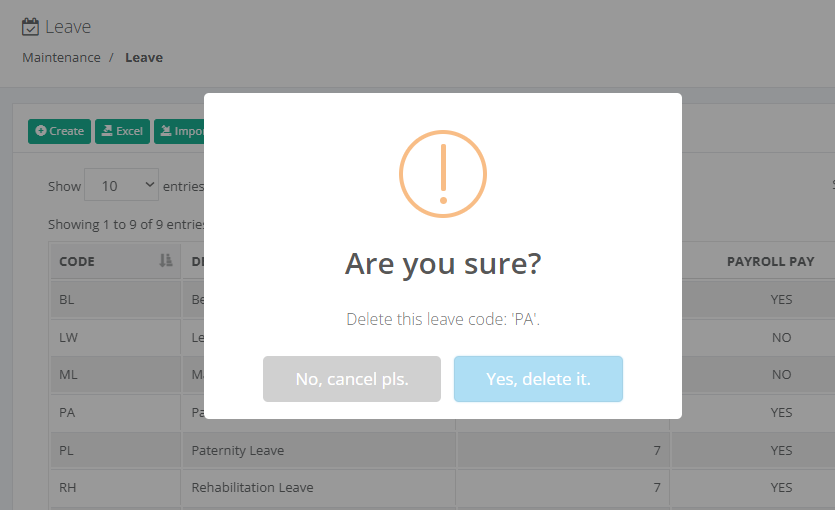Cancel with No, cancel pls. button
Image resolution: width=835 pixels, height=510 pixels.
351,379
